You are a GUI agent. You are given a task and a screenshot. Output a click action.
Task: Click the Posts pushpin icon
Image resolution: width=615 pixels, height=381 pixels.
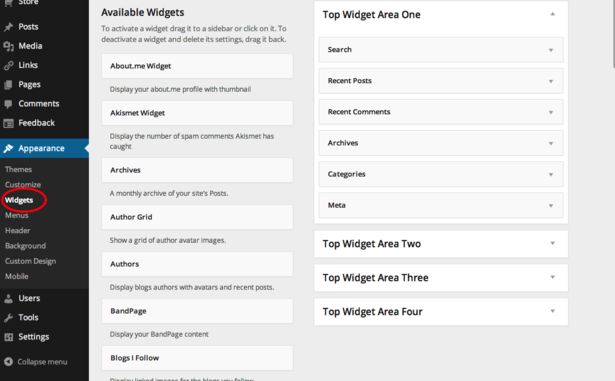coord(8,27)
